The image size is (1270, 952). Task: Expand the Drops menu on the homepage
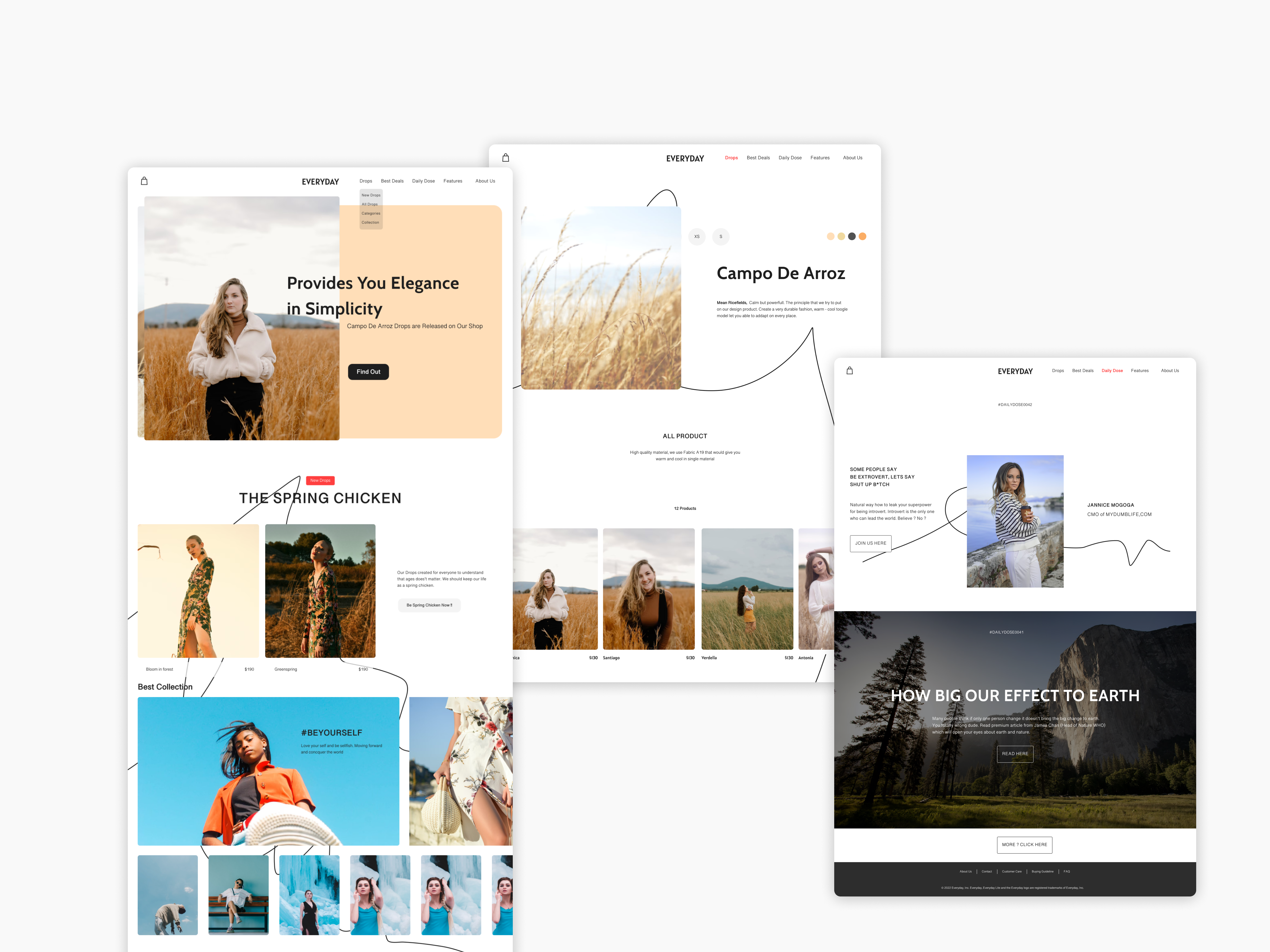pos(366,181)
